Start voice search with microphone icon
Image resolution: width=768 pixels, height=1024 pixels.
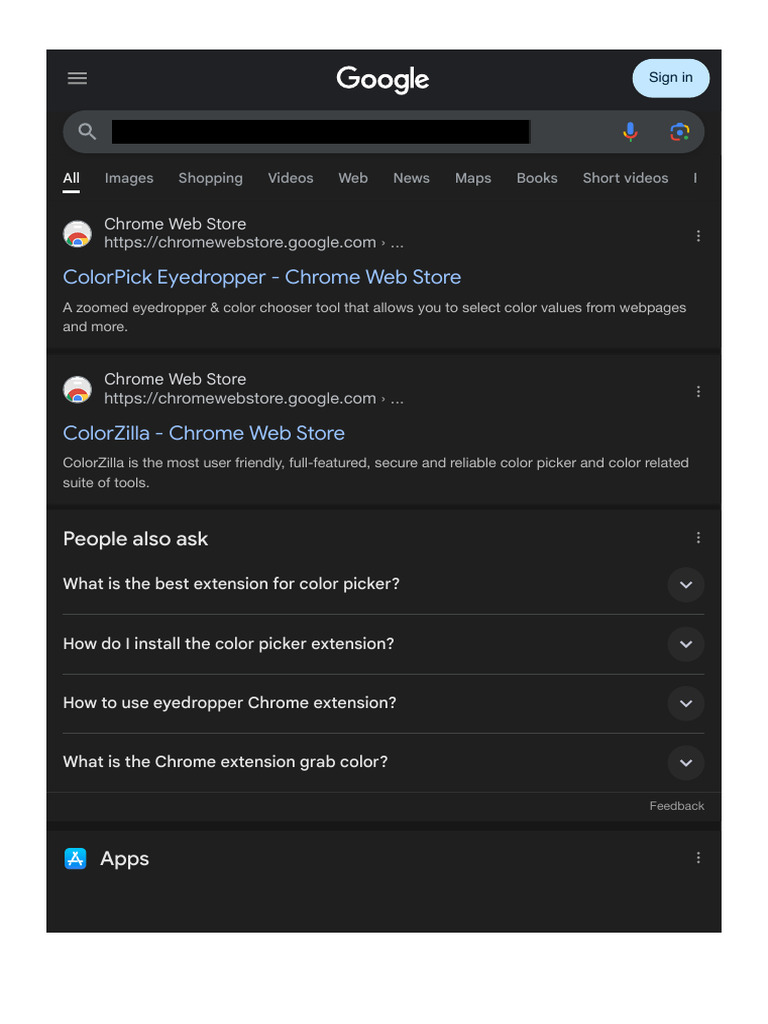pyautogui.click(x=630, y=131)
